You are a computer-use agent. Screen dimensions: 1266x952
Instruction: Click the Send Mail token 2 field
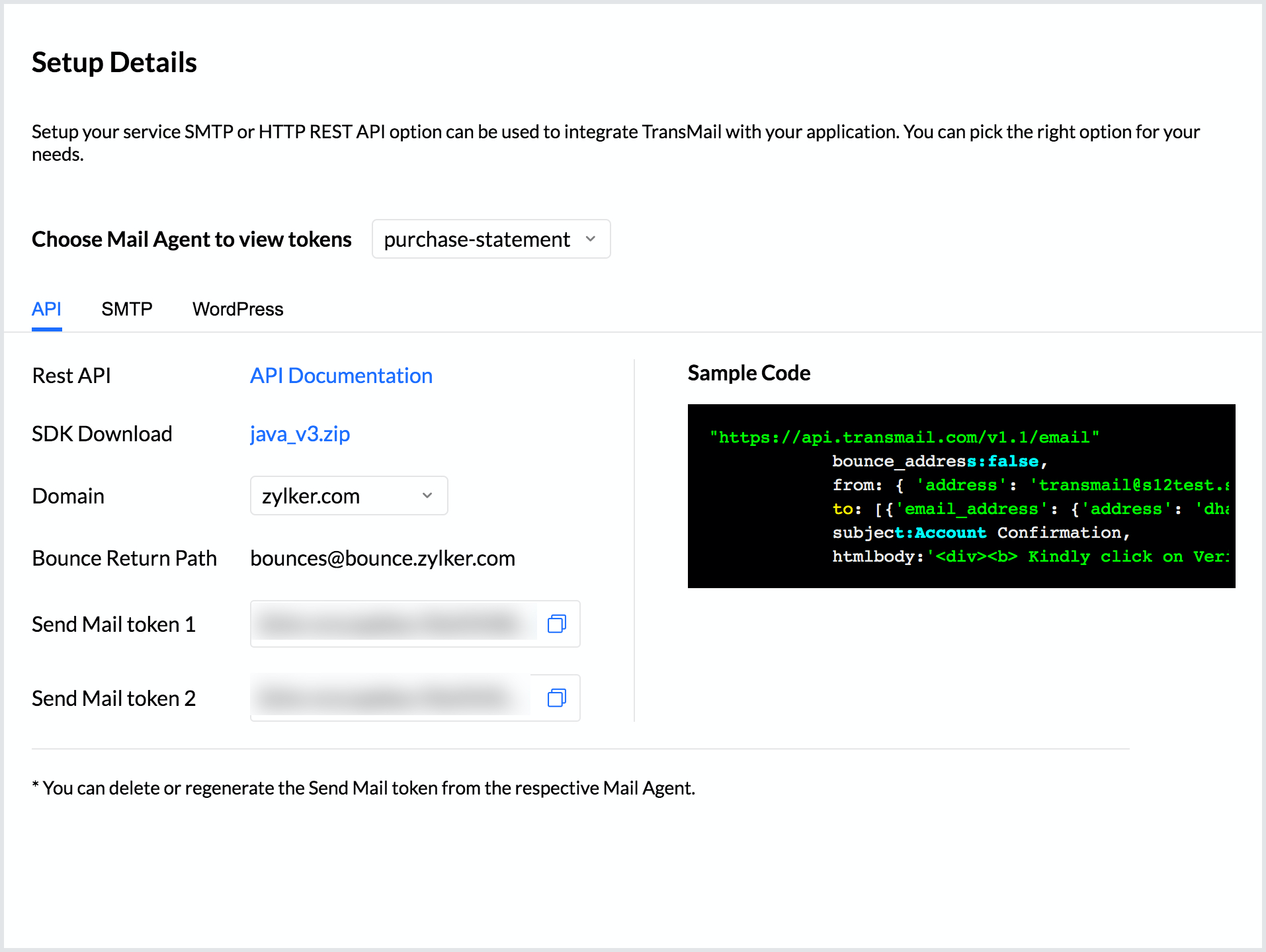[x=415, y=698]
